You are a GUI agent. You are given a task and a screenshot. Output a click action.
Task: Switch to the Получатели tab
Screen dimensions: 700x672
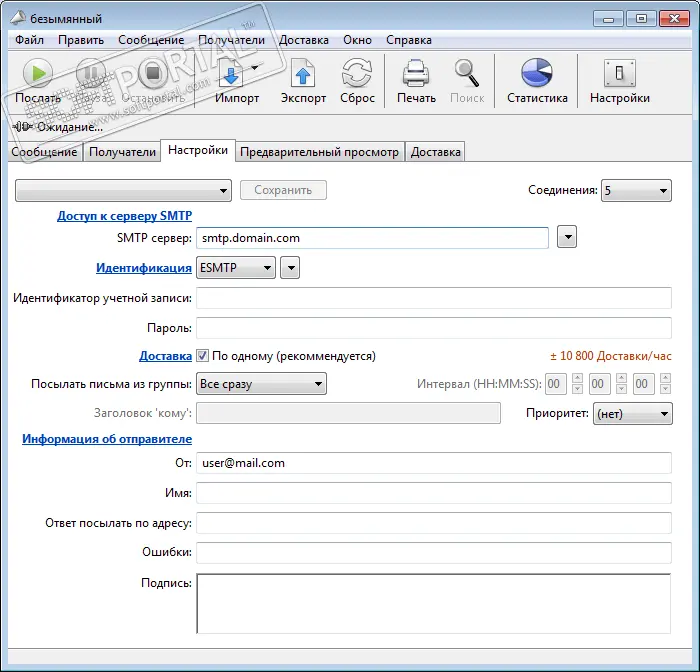122,152
